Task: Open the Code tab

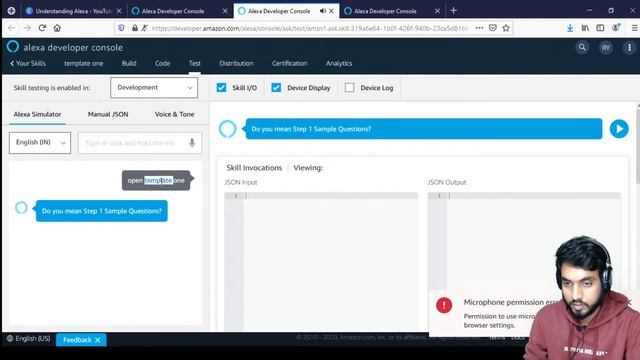Action: point(162,63)
